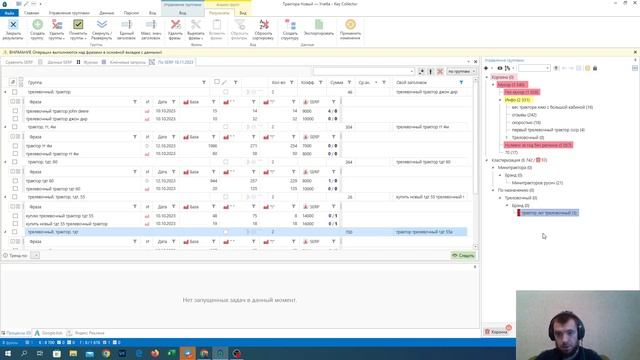Check group row трелевочный, трактор checkbox
The width and height of the screenshot is (640, 360).
click(x=15, y=92)
